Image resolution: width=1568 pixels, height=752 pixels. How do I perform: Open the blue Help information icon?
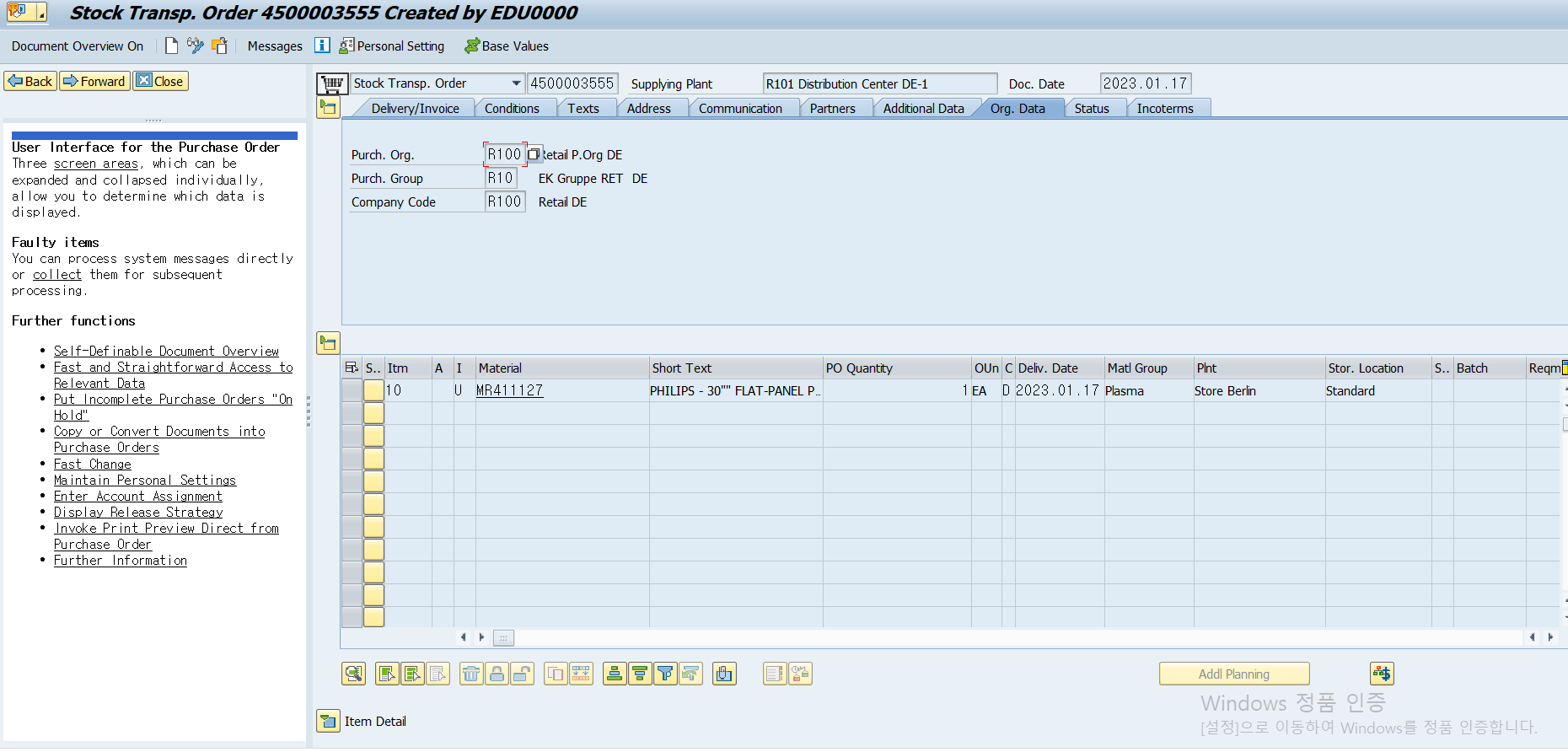pyautogui.click(x=322, y=46)
